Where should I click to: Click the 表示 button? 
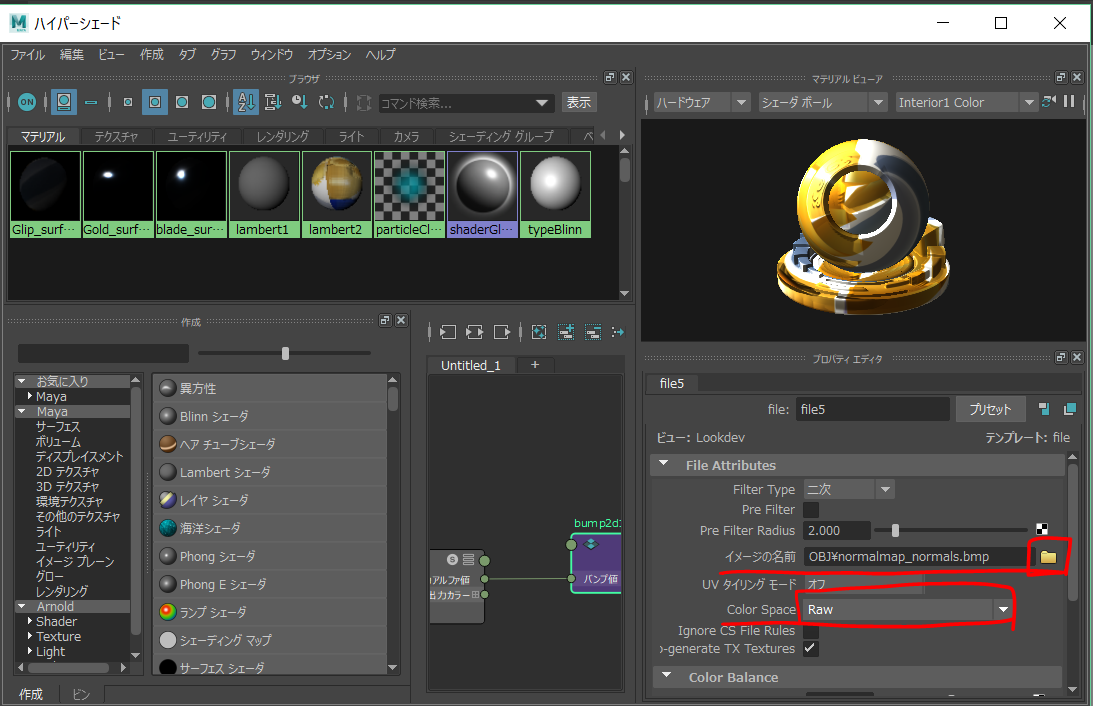click(x=579, y=102)
